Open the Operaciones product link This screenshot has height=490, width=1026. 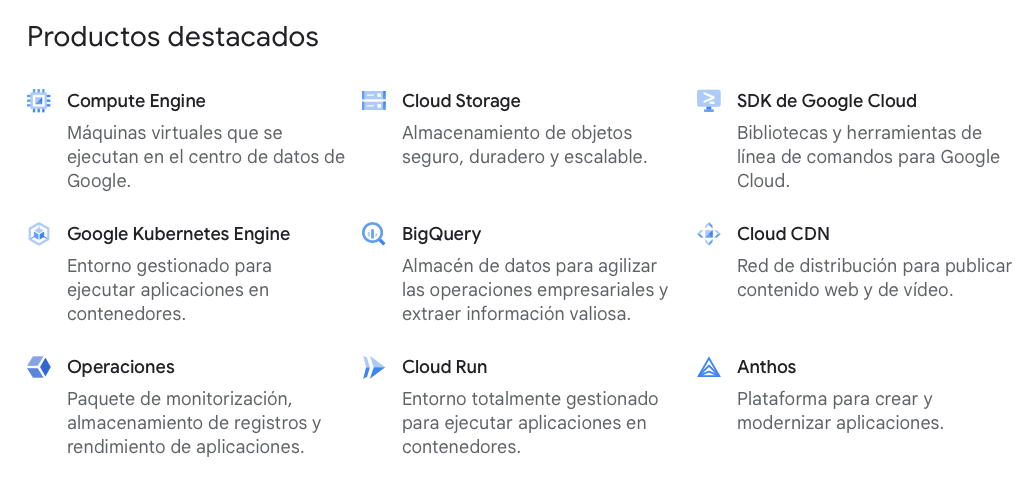[121, 367]
